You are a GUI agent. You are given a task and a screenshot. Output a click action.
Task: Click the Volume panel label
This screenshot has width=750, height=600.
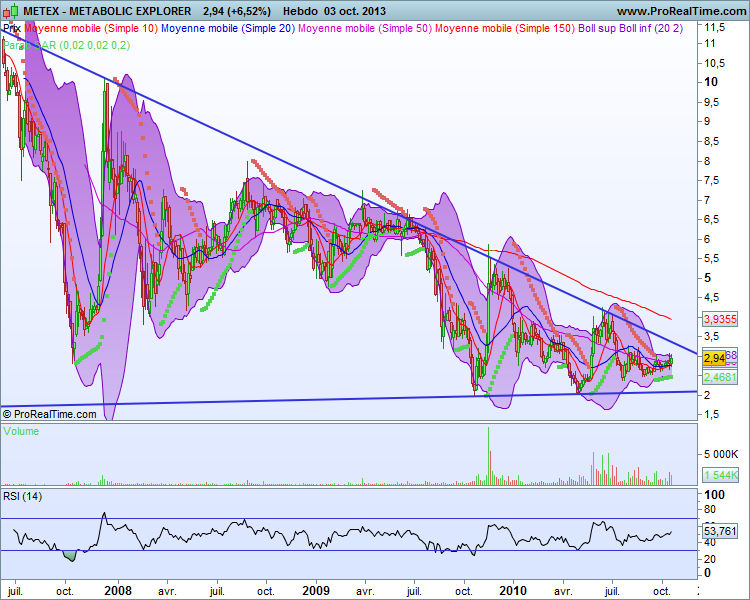coord(21,431)
